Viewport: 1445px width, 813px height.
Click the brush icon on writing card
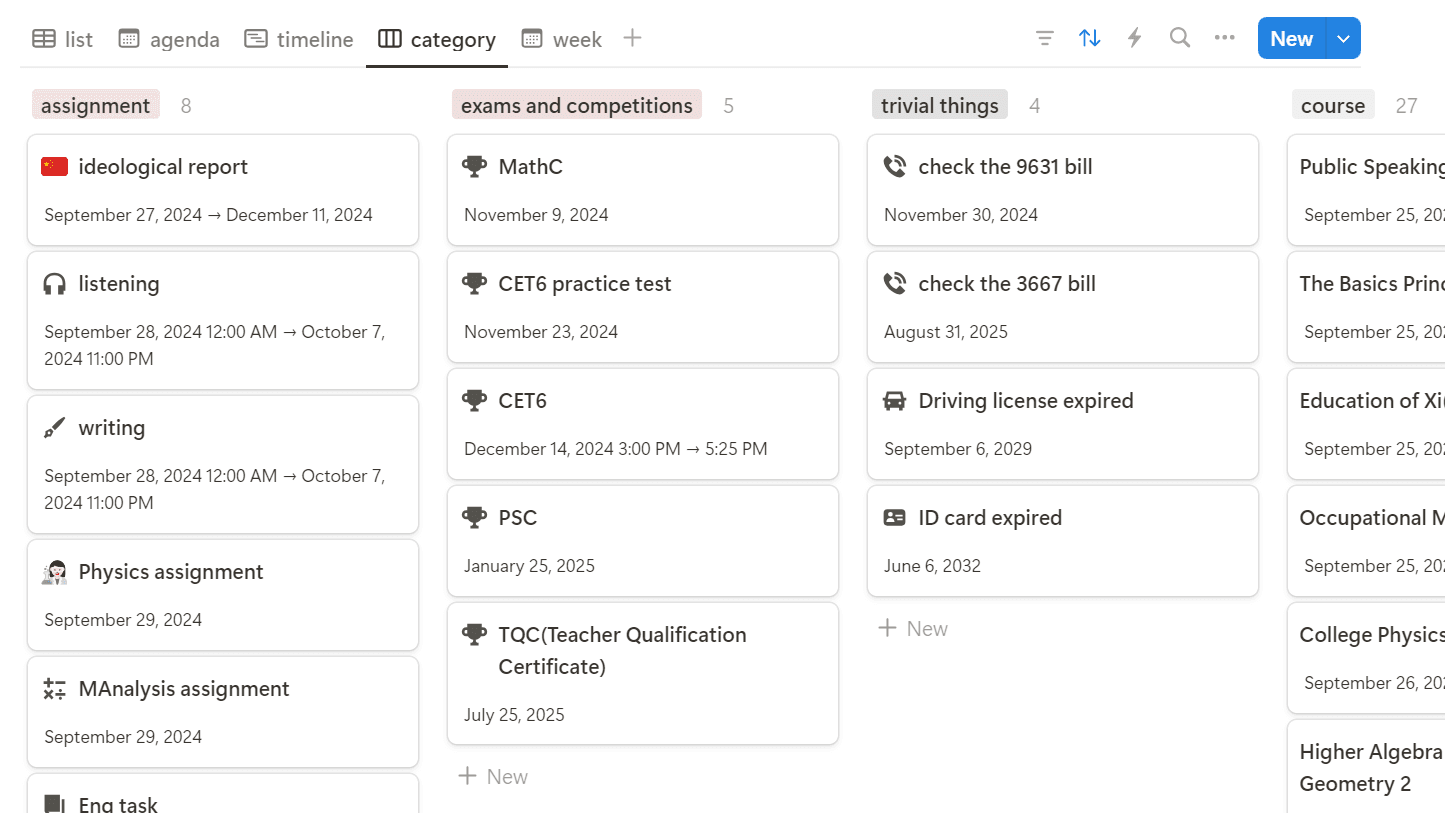(55, 428)
